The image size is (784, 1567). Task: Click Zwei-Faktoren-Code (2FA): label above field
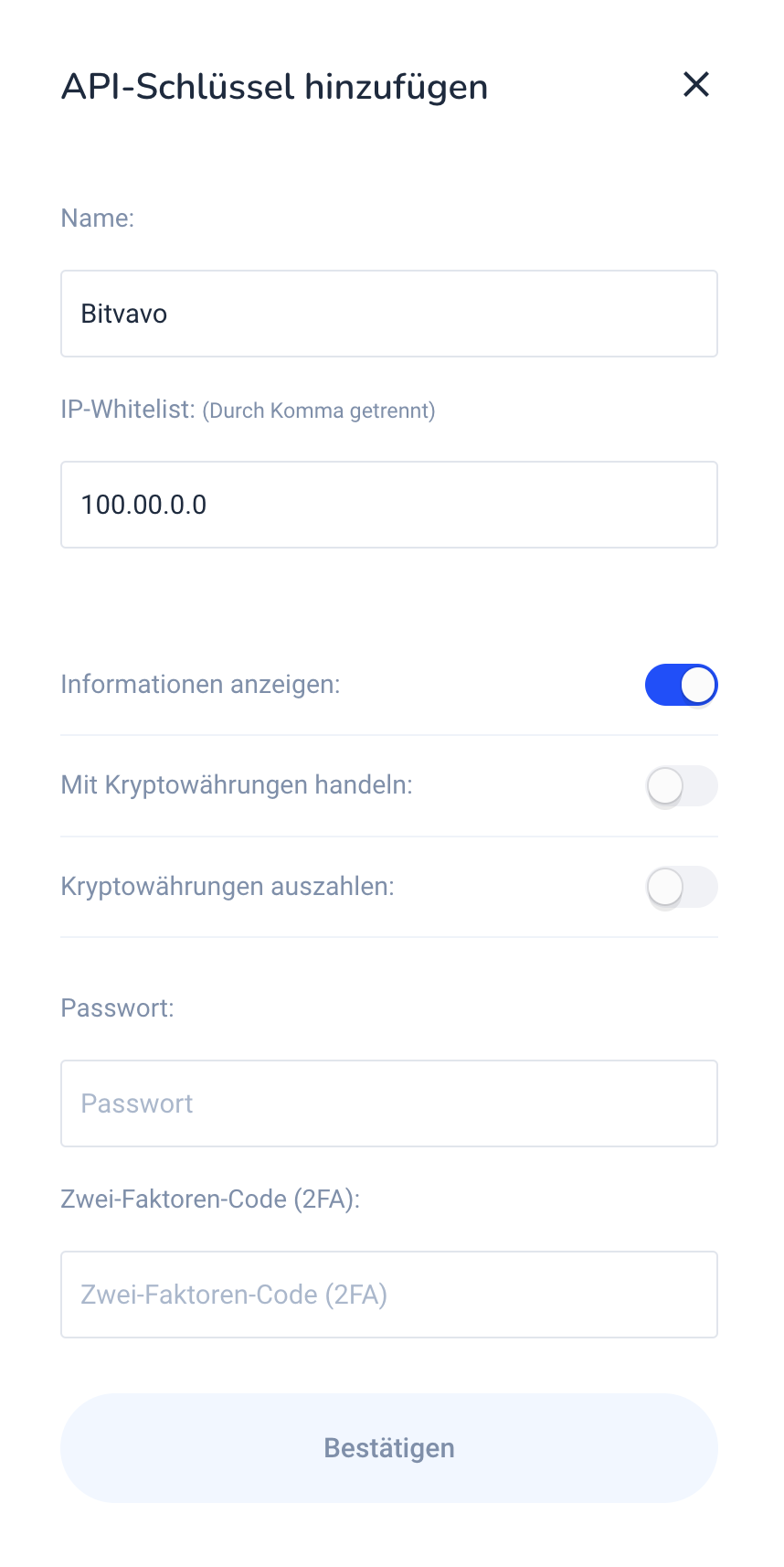(x=211, y=1199)
